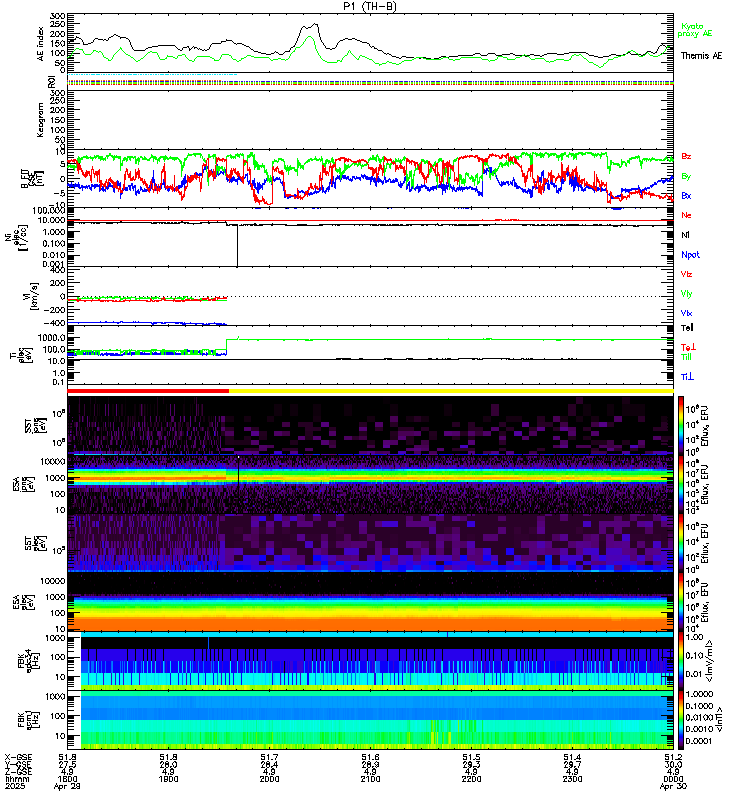Screen dimensions: 750x800
Task: Click the green By legend label
Action: pos(686,176)
